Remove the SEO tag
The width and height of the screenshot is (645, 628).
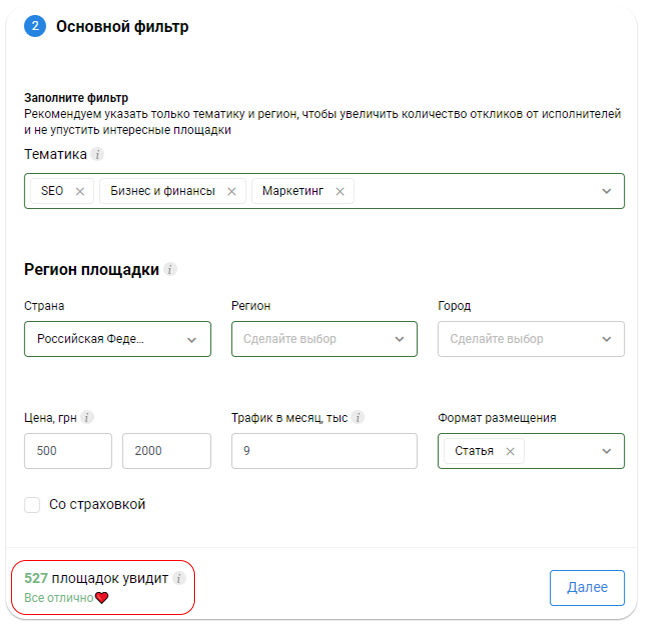click(80, 191)
